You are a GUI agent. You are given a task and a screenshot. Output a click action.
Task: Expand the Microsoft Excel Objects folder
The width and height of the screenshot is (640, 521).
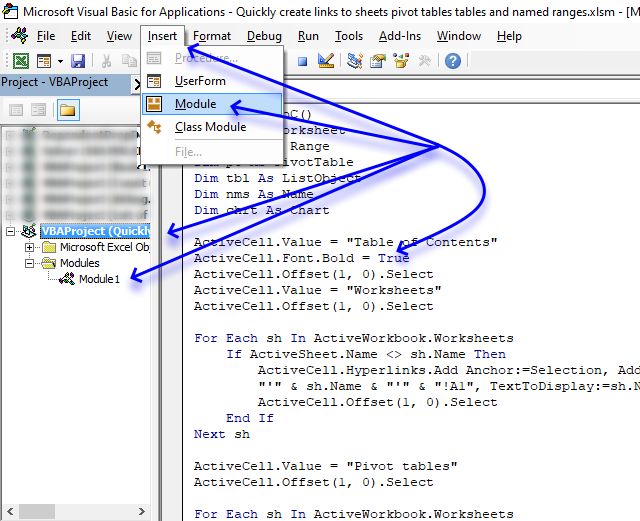pos(29,247)
